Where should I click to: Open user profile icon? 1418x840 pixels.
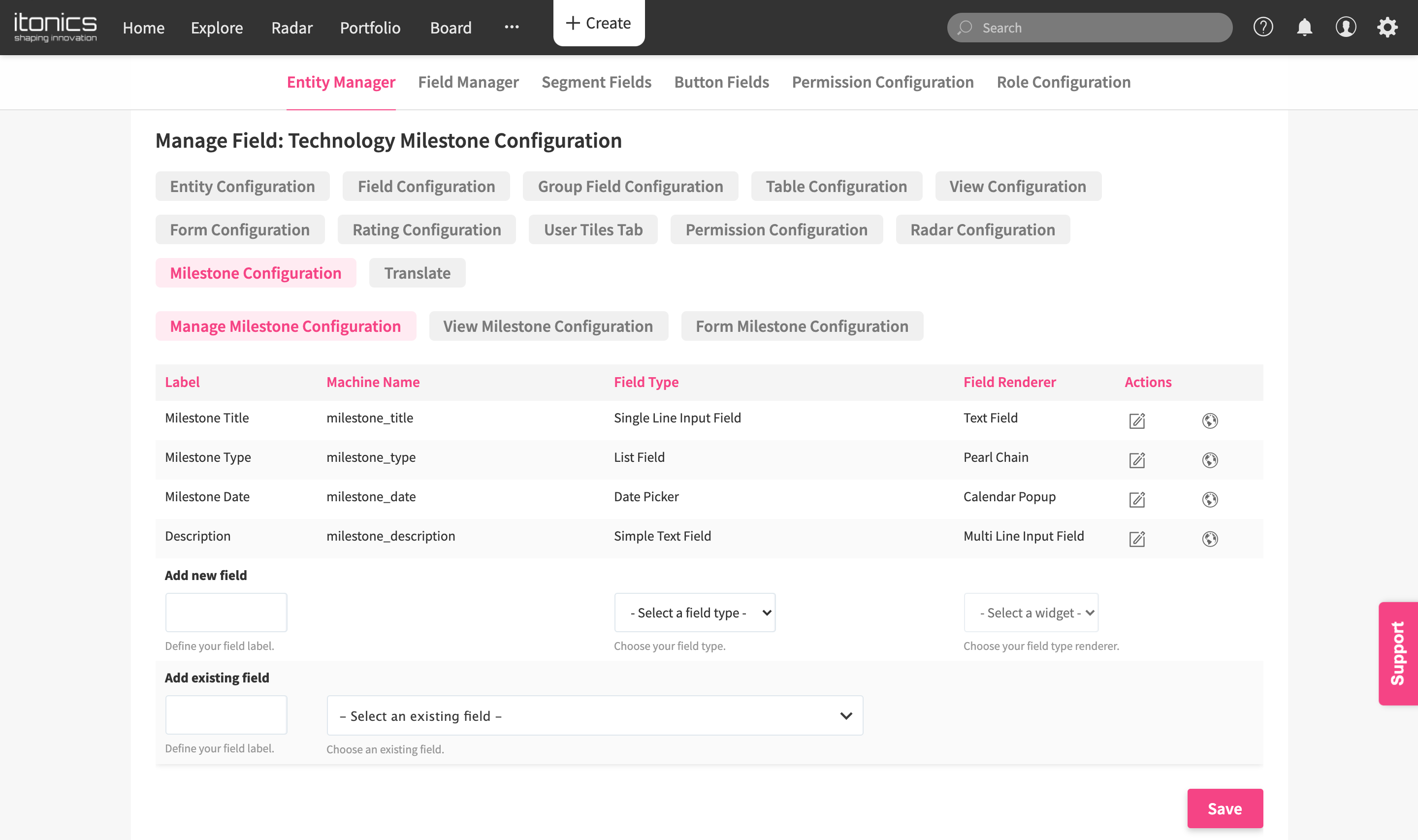pos(1346,27)
